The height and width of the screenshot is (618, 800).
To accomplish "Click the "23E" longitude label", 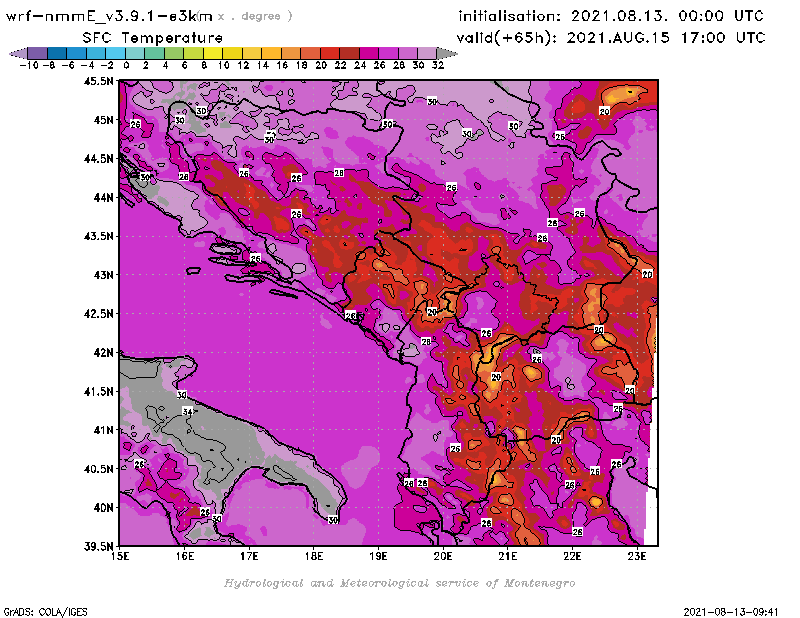I will point(637,556).
